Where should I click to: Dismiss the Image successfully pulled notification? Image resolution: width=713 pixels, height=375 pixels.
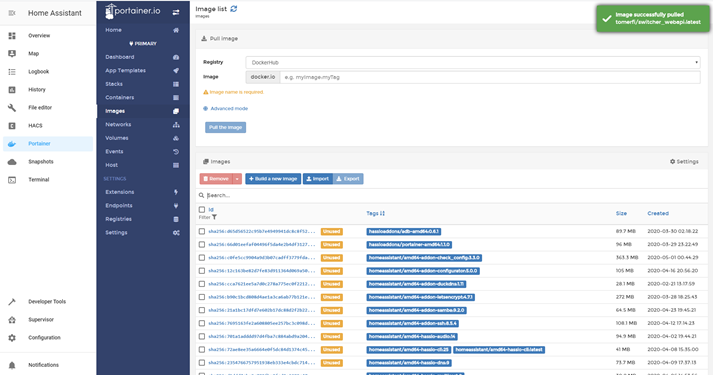(653, 18)
